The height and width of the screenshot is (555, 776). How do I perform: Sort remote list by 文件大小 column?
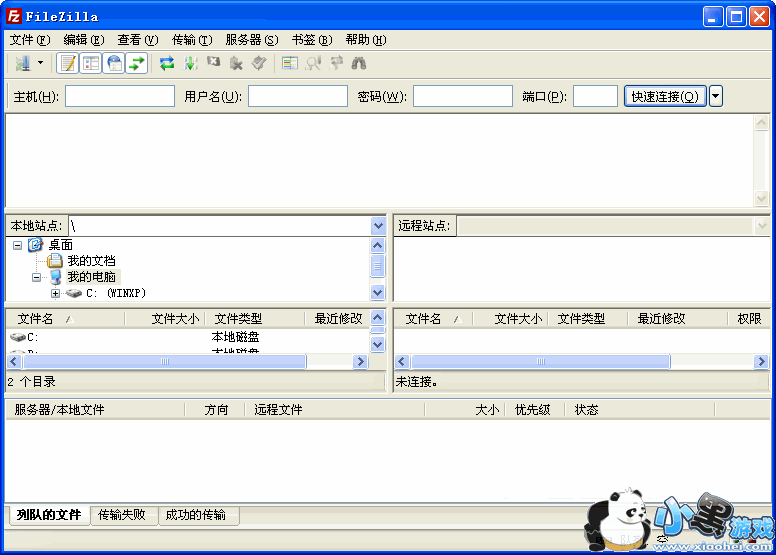pyautogui.click(x=511, y=319)
